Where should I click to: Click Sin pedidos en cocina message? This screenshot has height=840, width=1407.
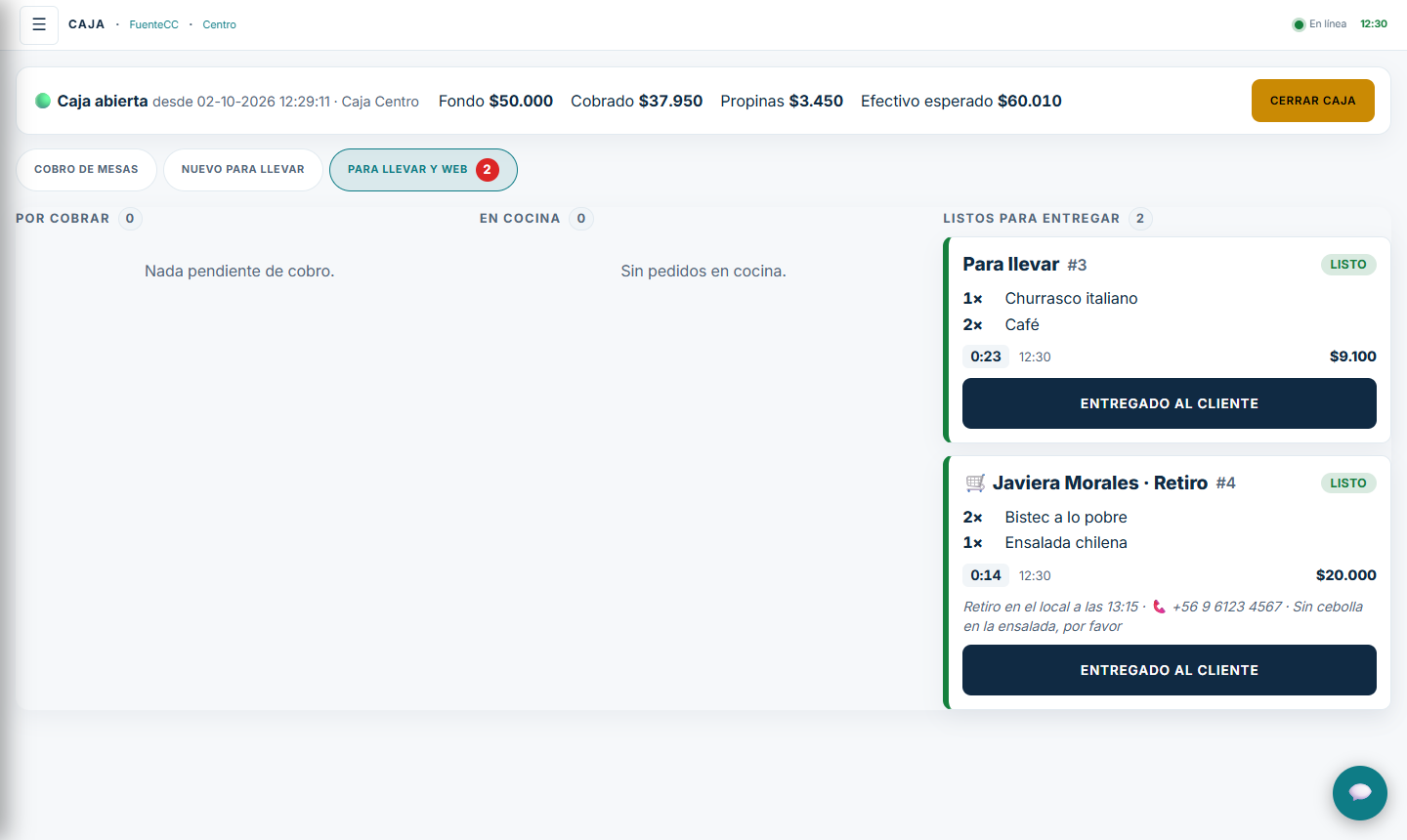click(x=703, y=272)
